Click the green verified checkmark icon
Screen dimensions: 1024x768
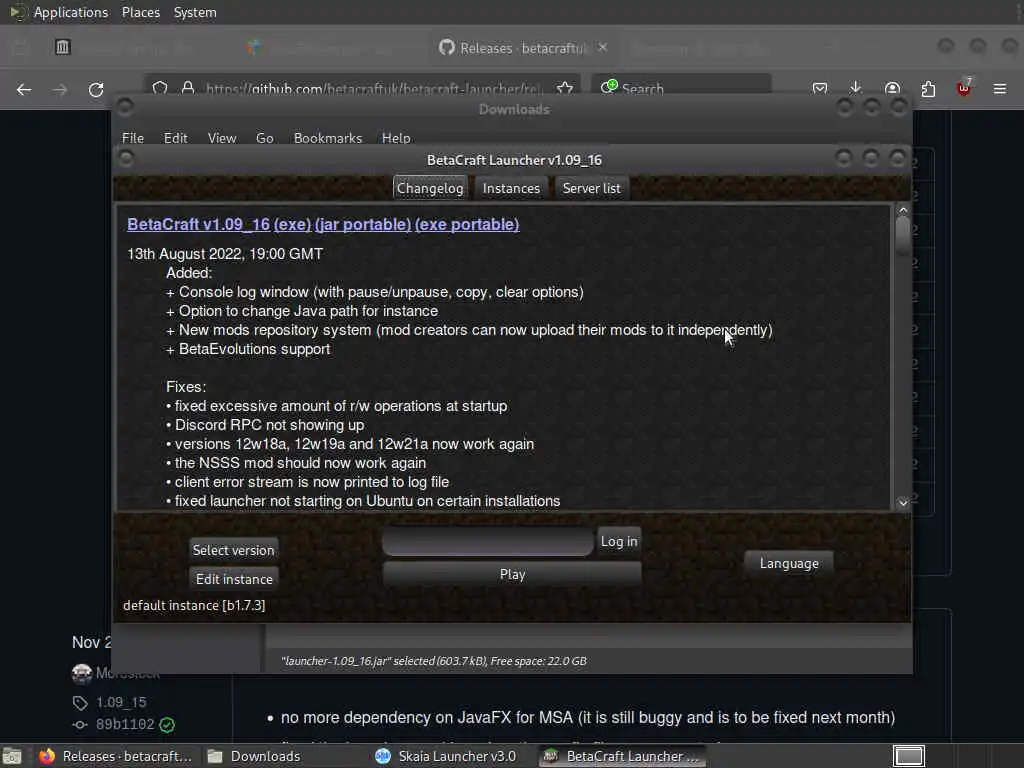point(167,724)
